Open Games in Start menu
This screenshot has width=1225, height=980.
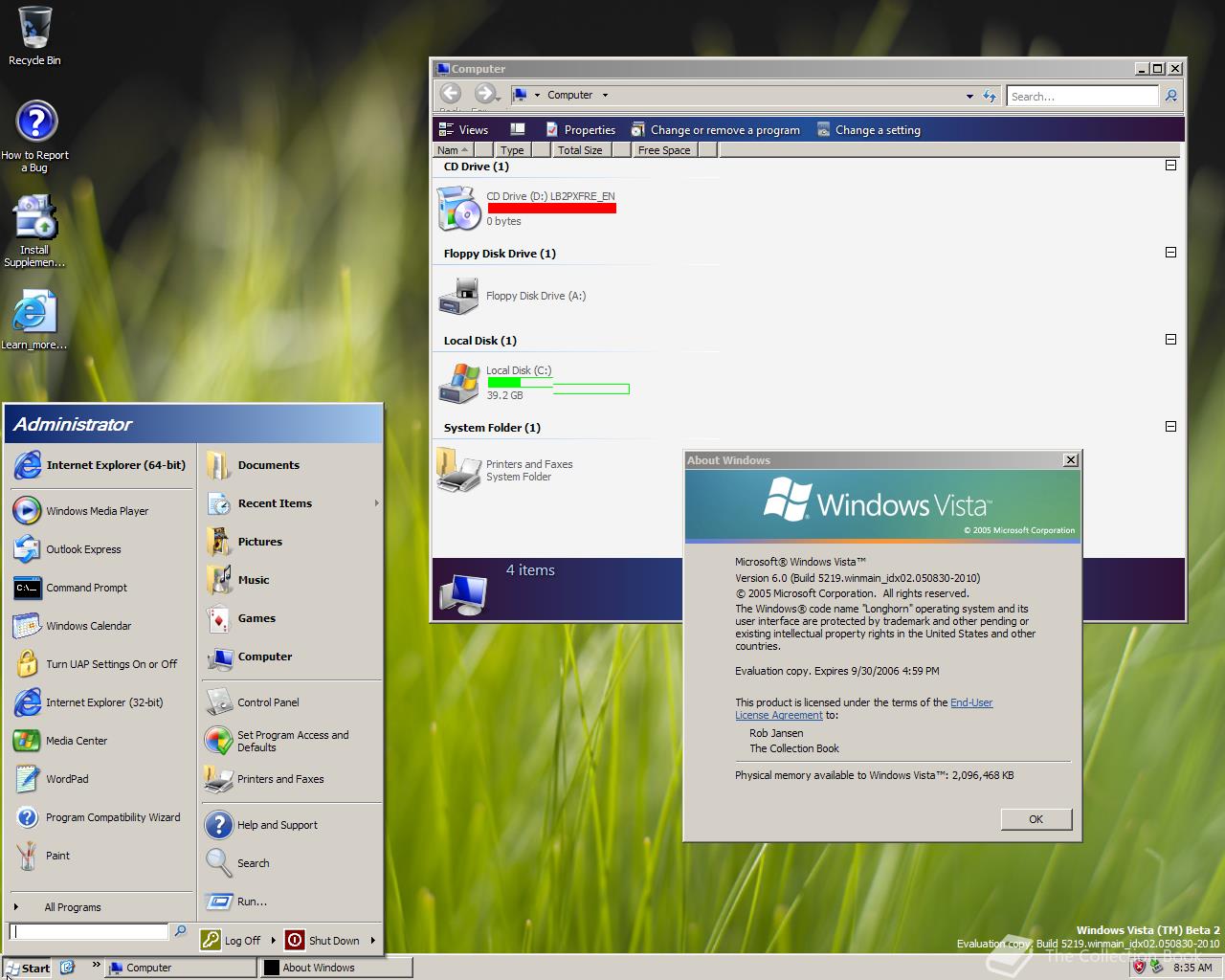click(x=291, y=618)
